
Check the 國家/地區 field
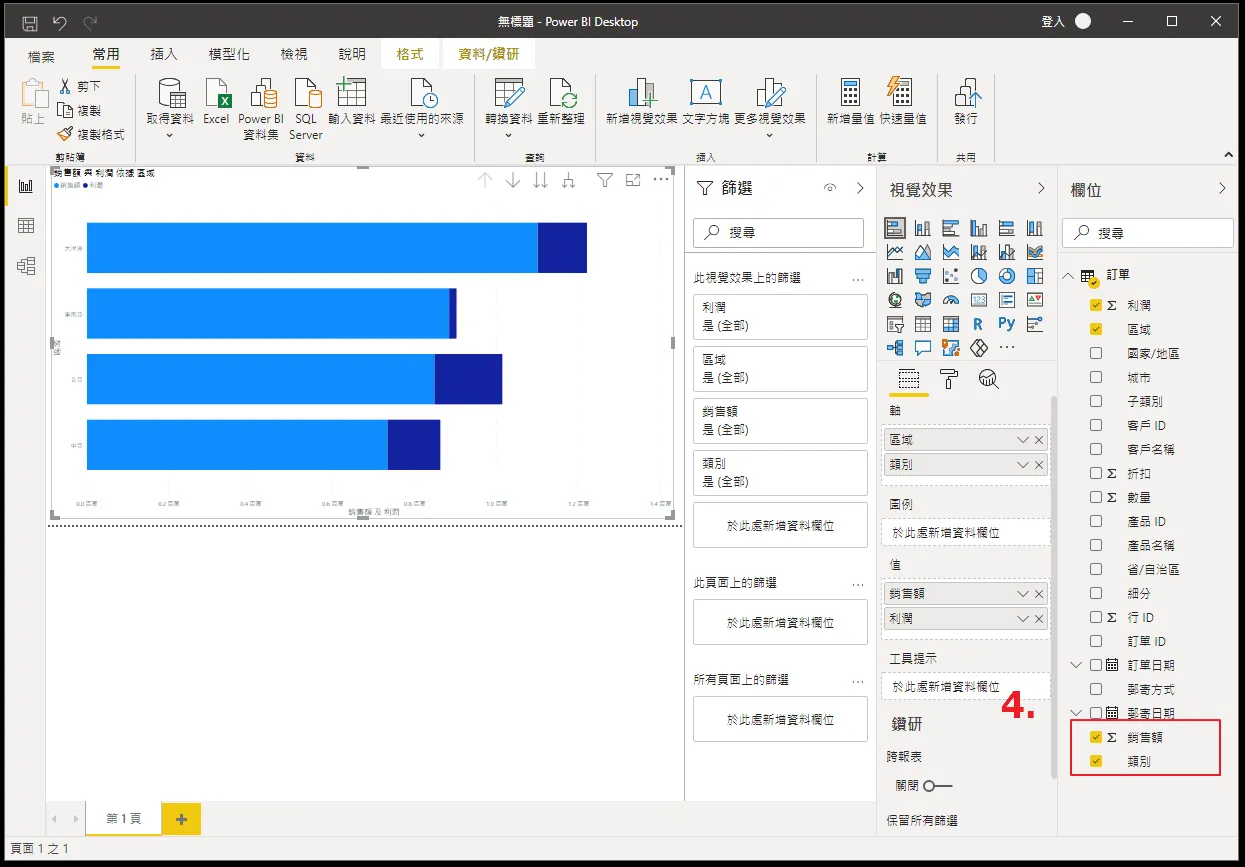(1096, 353)
